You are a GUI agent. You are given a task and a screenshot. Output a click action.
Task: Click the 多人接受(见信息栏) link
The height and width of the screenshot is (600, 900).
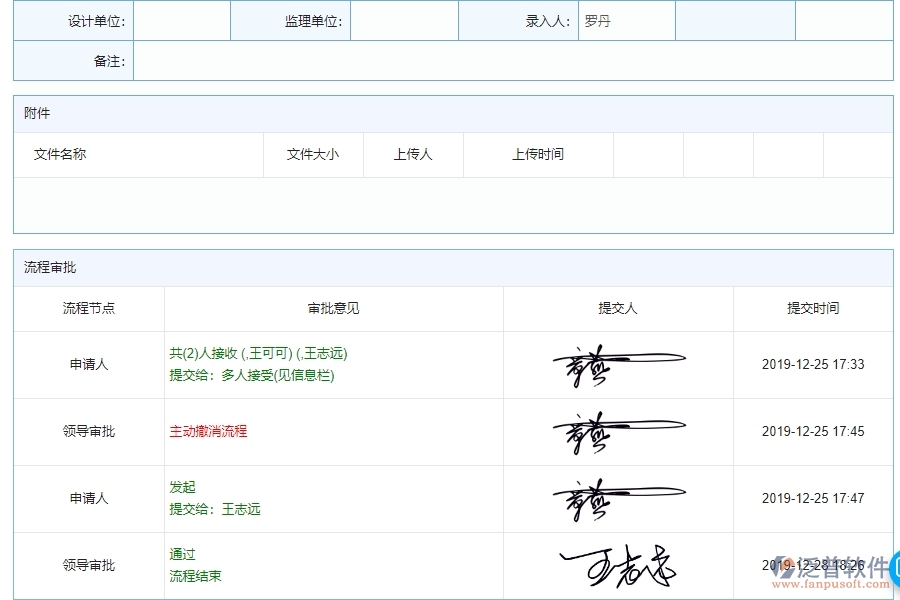[279, 376]
